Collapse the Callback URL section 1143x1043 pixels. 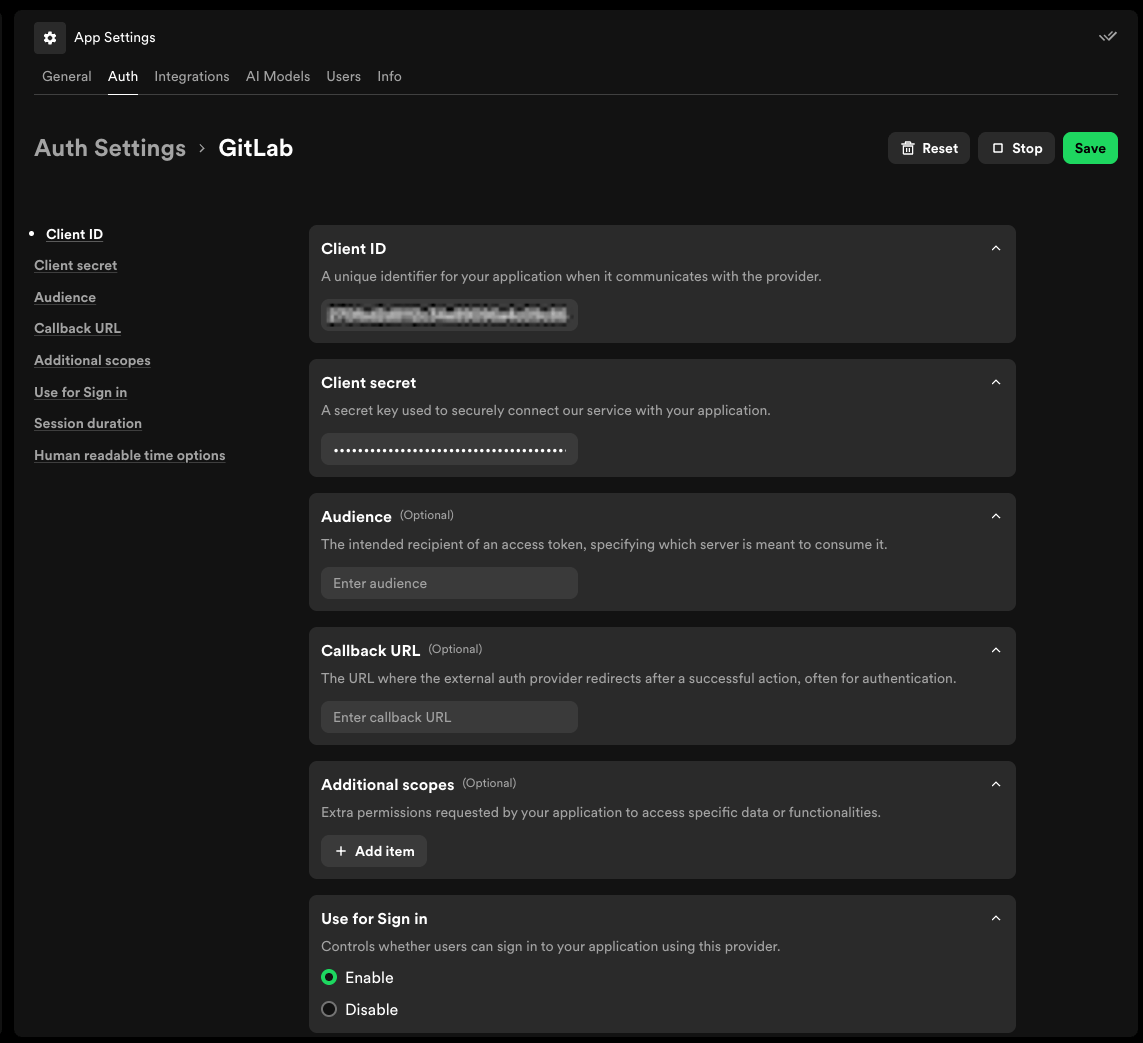[996, 650]
